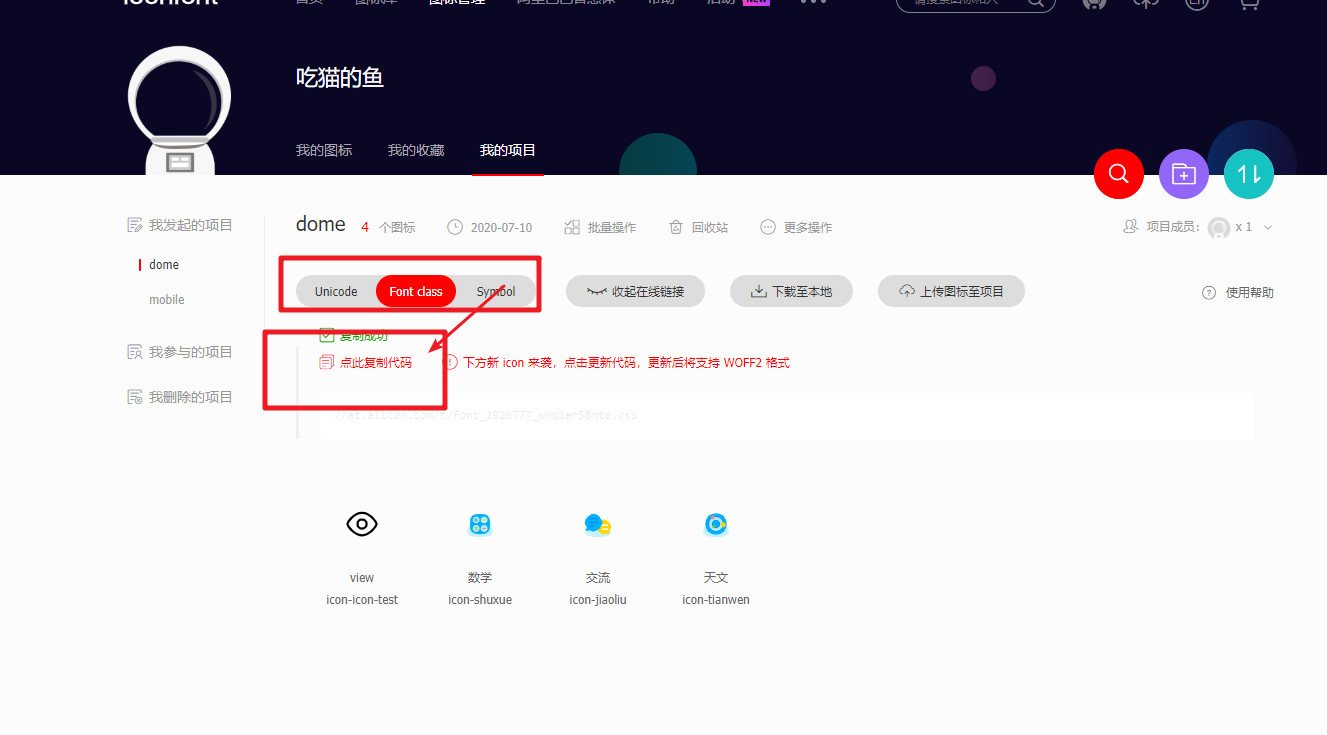1327x735 pixels.
Task: Switch to 我的项目 tab
Action: point(508,150)
